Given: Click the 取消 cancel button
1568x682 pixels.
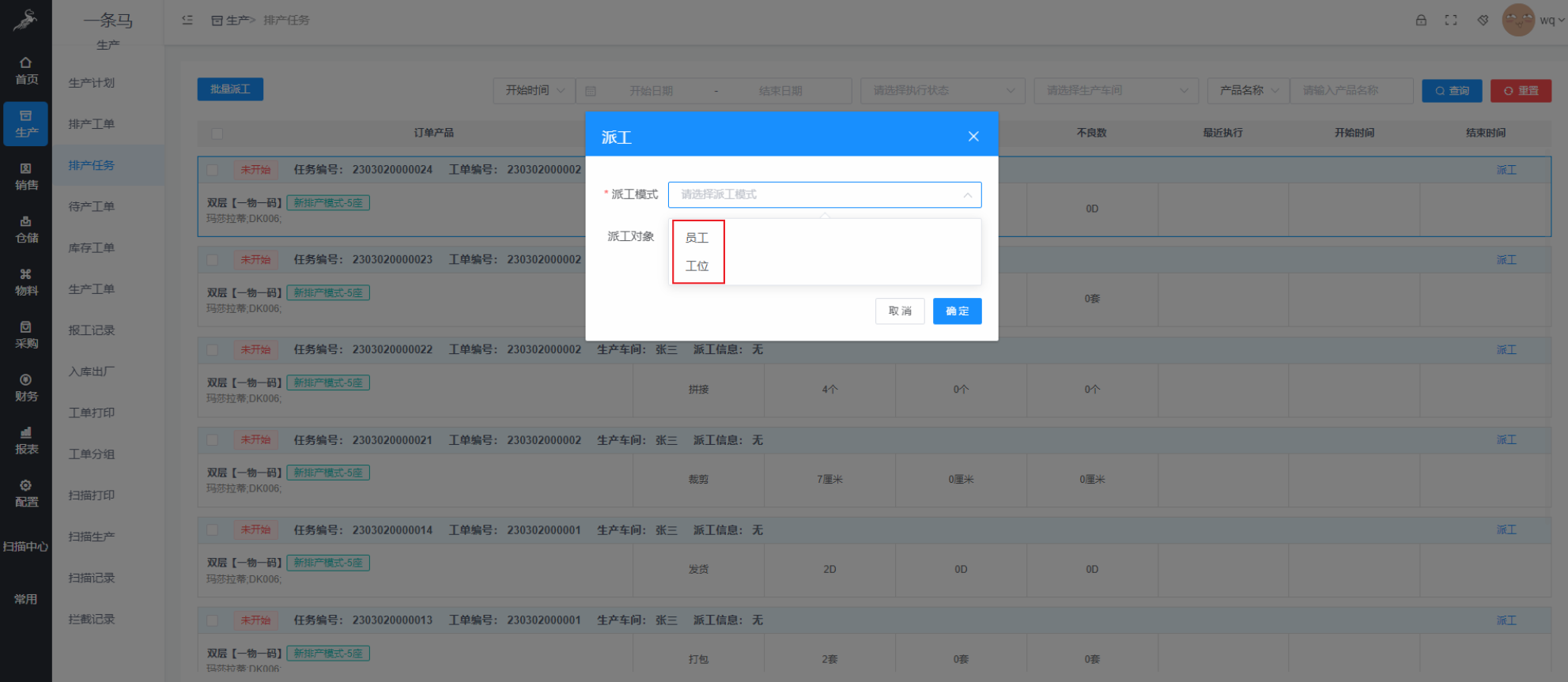Looking at the screenshot, I should [x=900, y=311].
